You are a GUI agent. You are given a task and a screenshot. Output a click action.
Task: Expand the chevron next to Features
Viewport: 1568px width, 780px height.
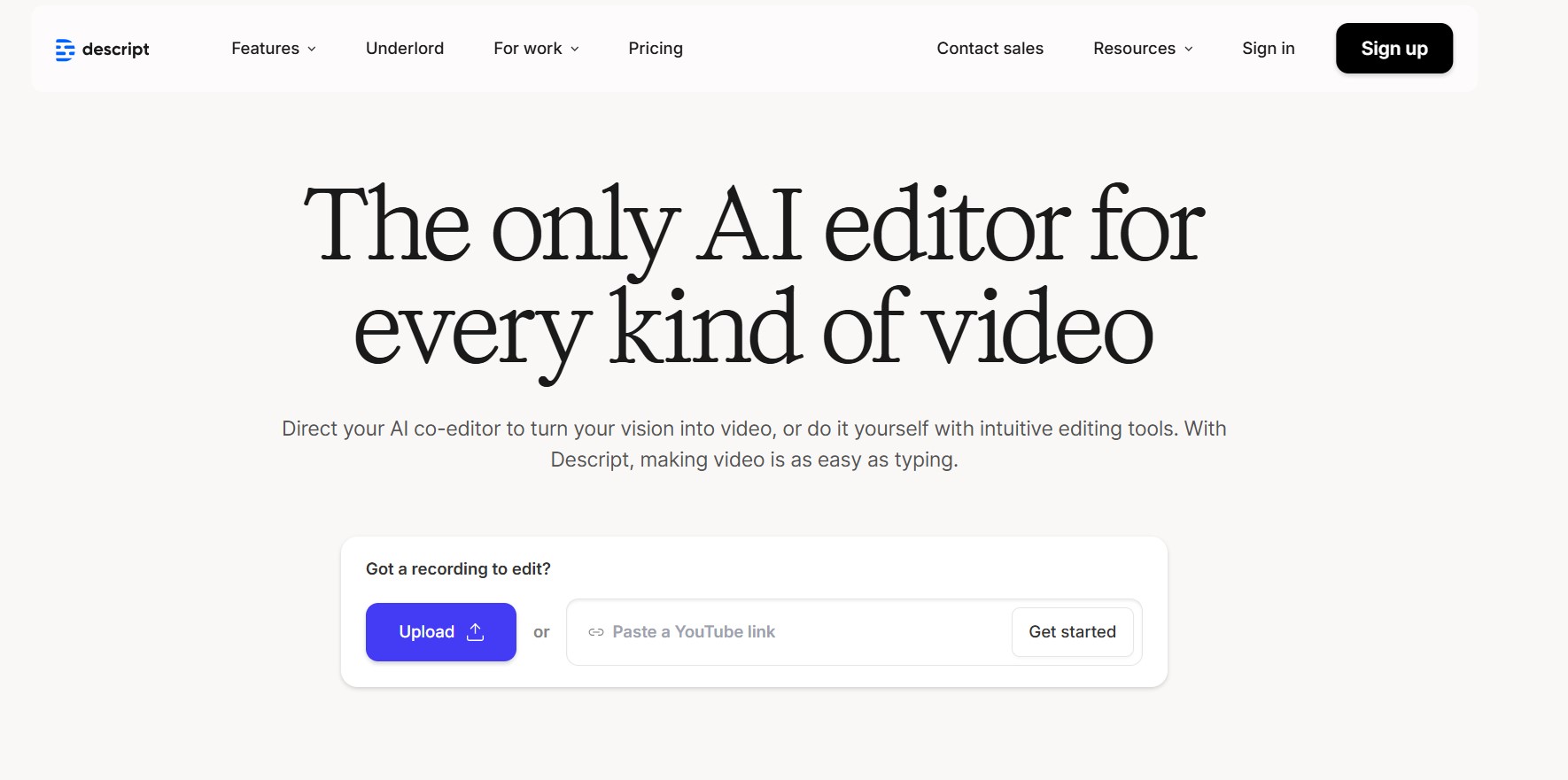[312, 50]
